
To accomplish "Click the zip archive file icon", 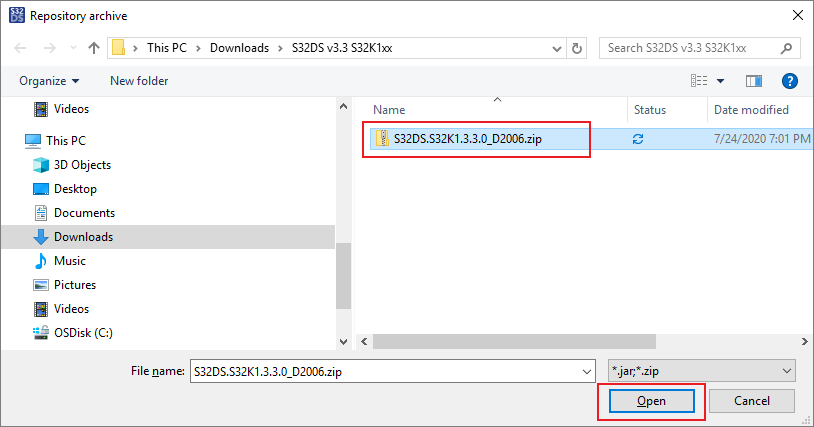I will tap(383, 139).
